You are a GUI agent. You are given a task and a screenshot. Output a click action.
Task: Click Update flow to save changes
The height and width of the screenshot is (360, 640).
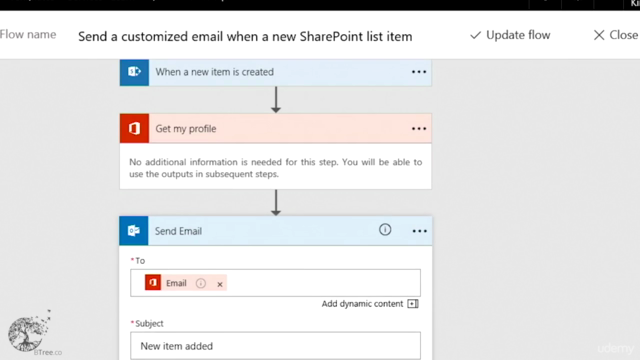click(x=510, y=35)
